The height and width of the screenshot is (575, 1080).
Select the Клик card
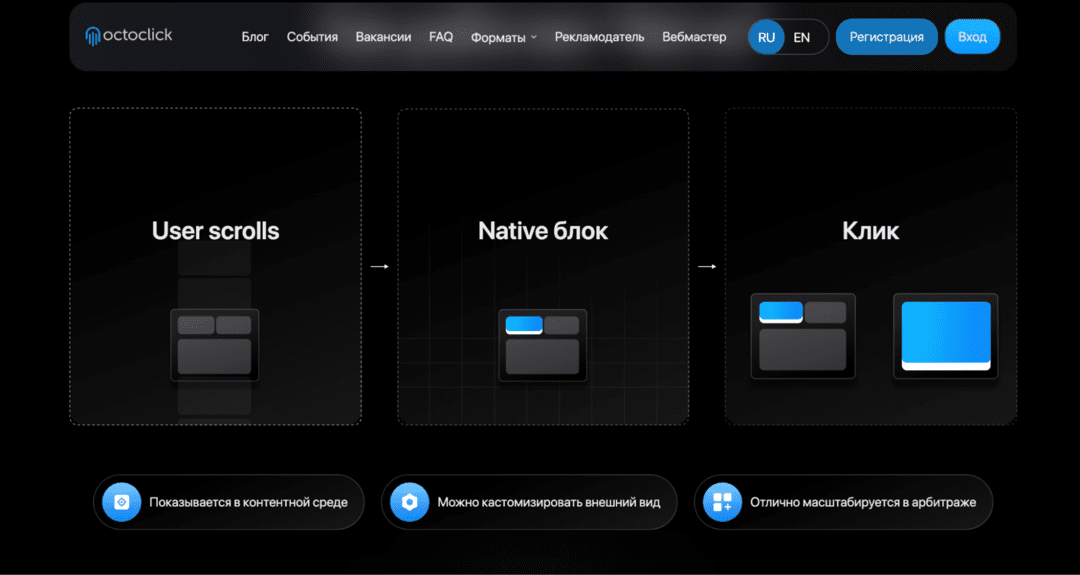coord(871,266)
